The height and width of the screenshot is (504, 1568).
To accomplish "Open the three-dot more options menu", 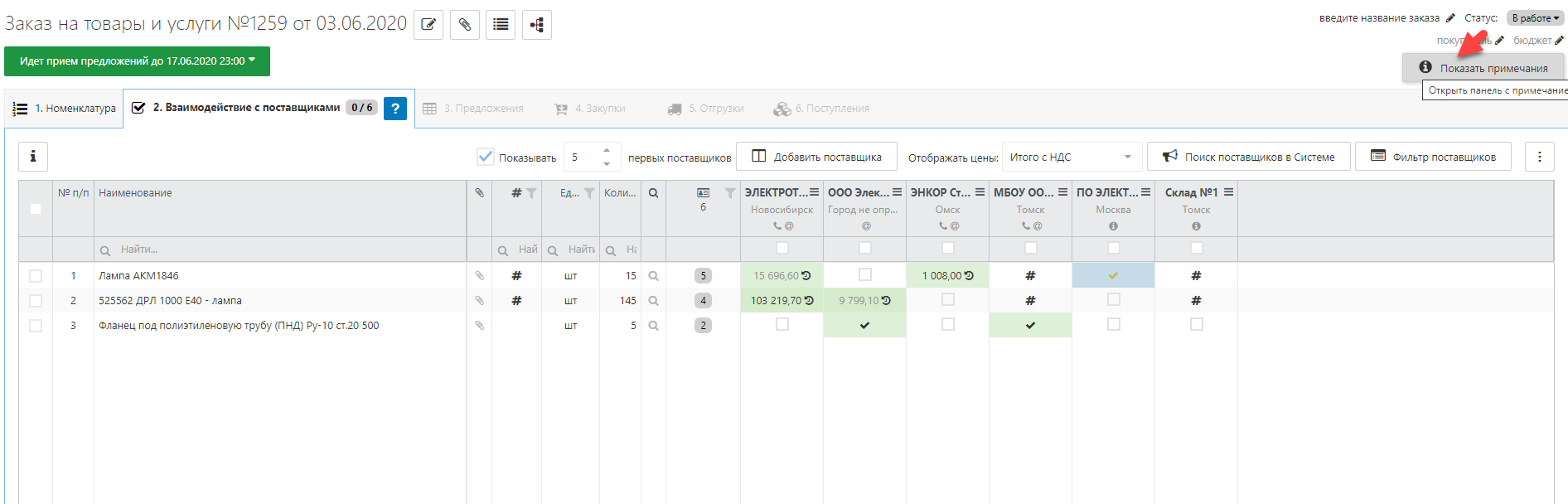I will [1539, 157].
